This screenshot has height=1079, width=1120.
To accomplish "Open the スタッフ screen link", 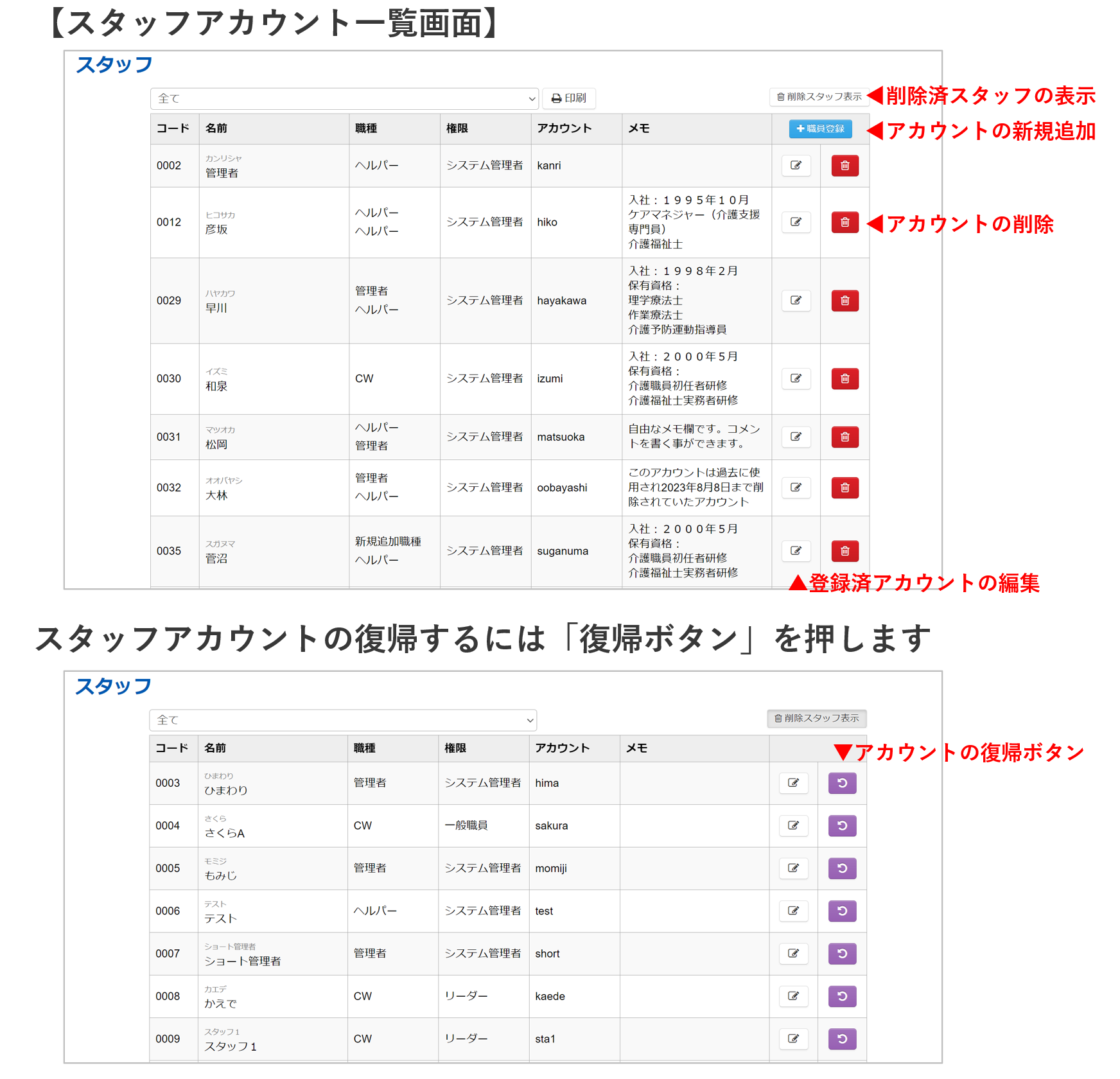I will pos(113,64).
